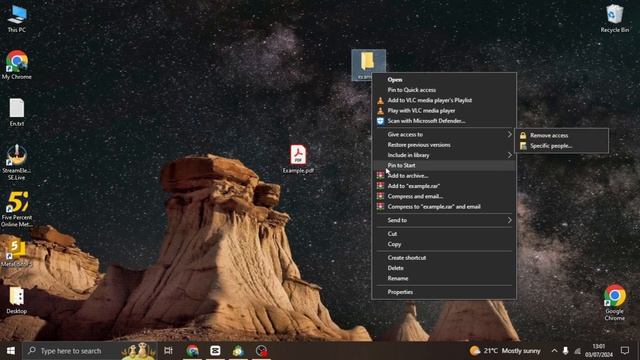This screenshot has width=640, height=360.
Task: Choose Rename from the context menu
Action: click(x=444, y=278)
